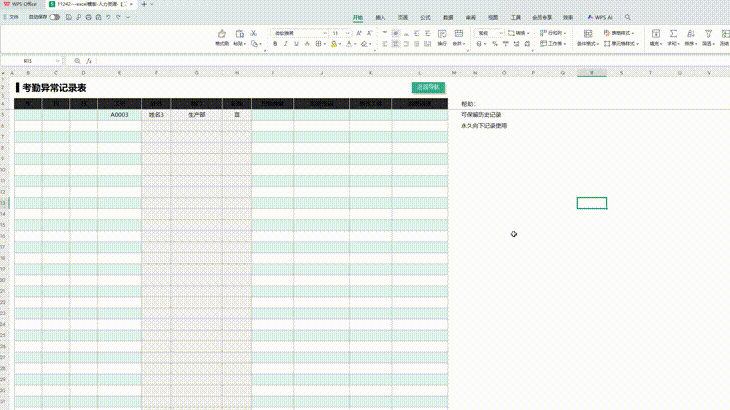
Task: Click the Cut scissors icon
Action: click(x=256, y=33)
